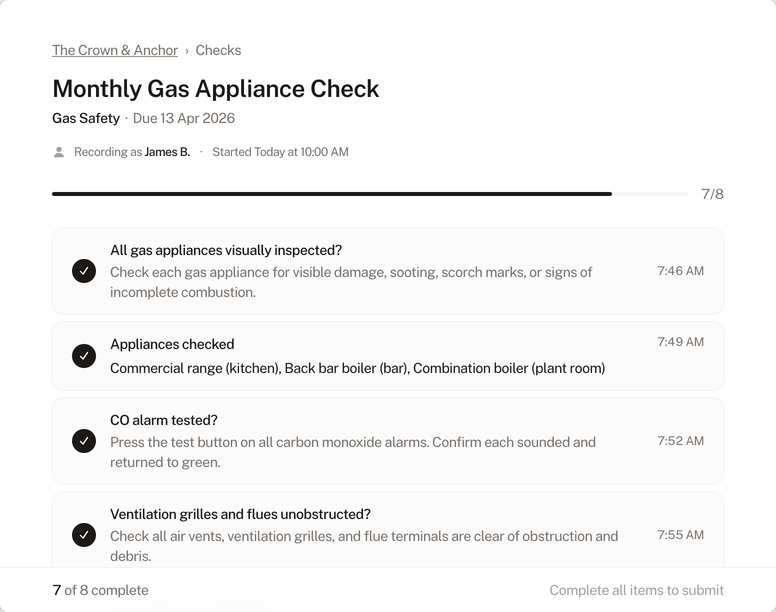Screen dimensions: 776x612
Task: Click the check progress bar
Action: tap(370, 194)
